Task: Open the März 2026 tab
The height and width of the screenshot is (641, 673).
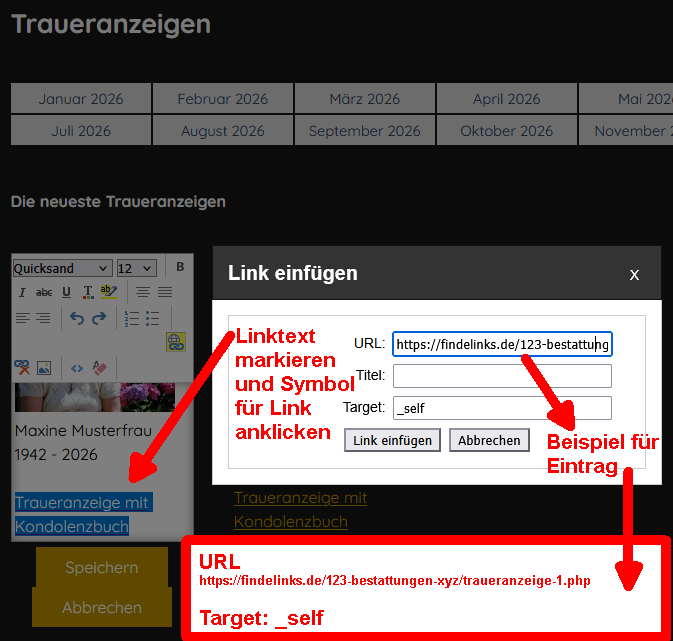Action: point(364,99)
